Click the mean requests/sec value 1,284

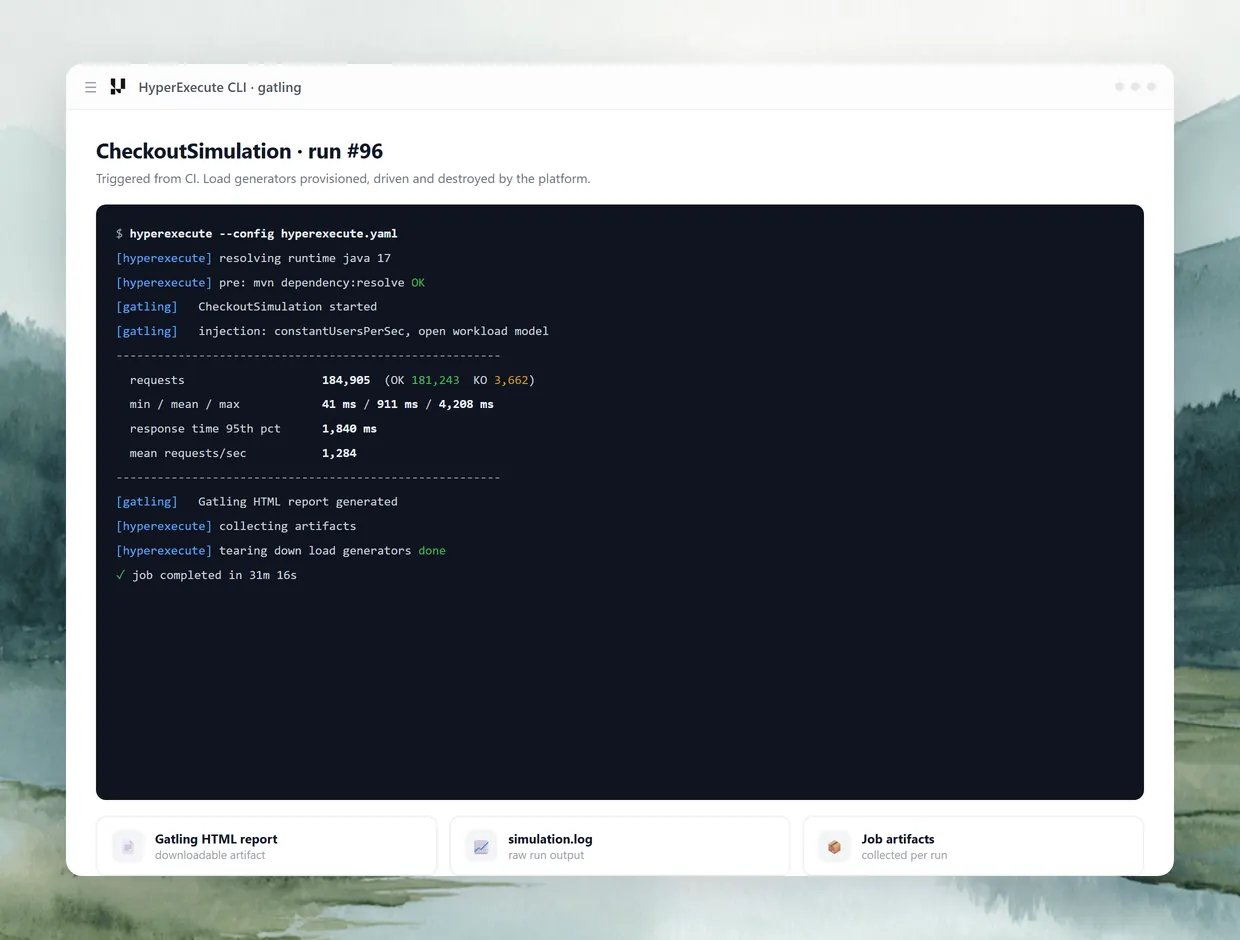(x=339, y=453)
